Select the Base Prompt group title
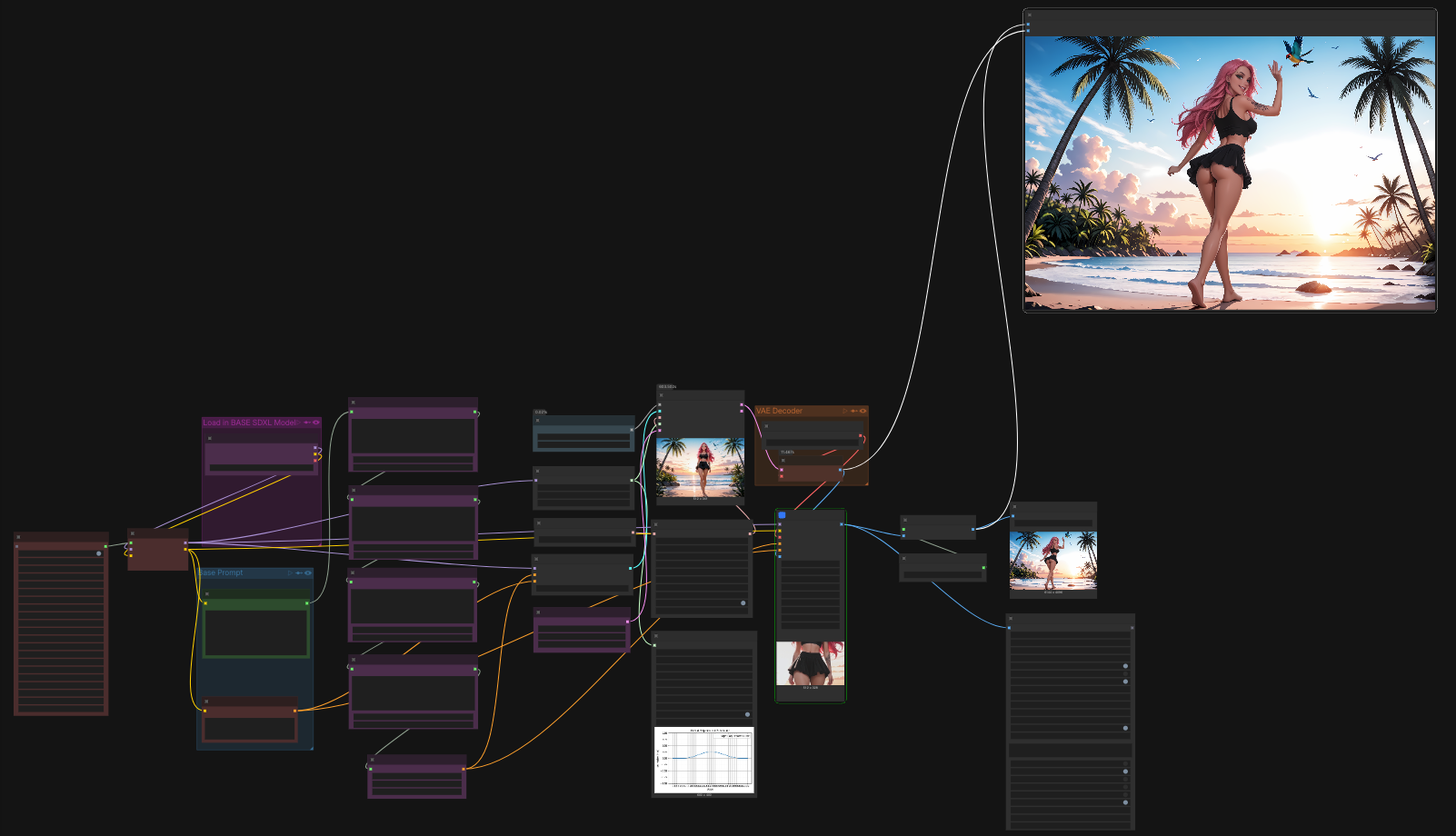Viewport: 1456px width, 836px height. click(x=221, y=573)
